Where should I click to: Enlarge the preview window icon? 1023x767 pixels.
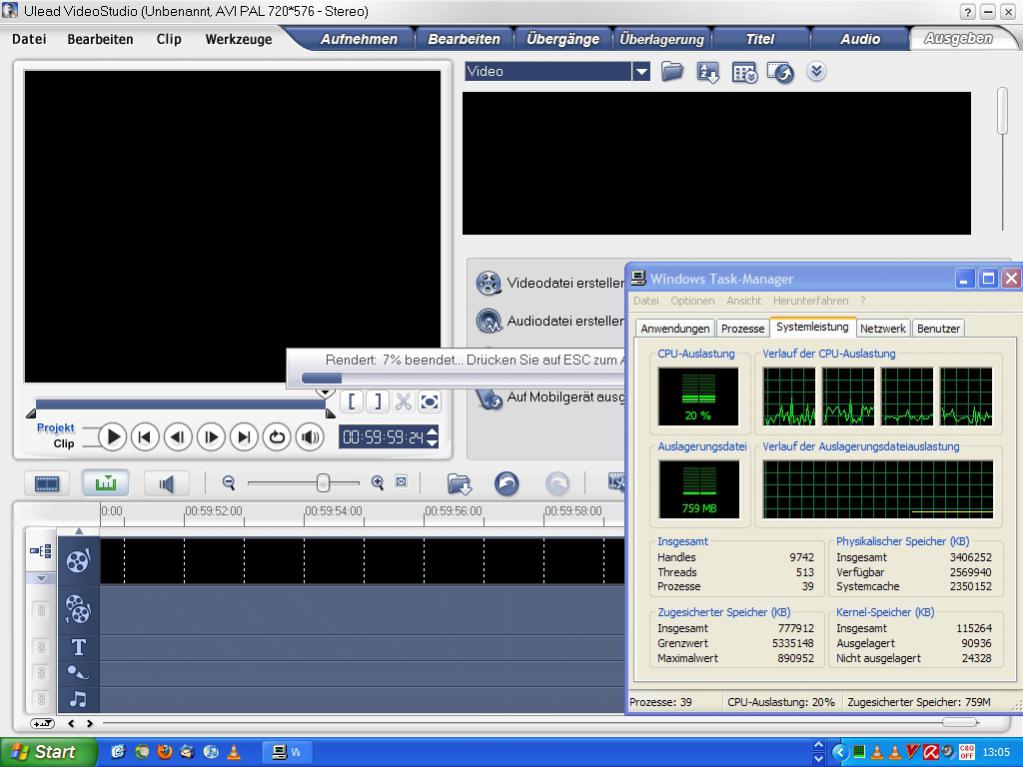429,401
